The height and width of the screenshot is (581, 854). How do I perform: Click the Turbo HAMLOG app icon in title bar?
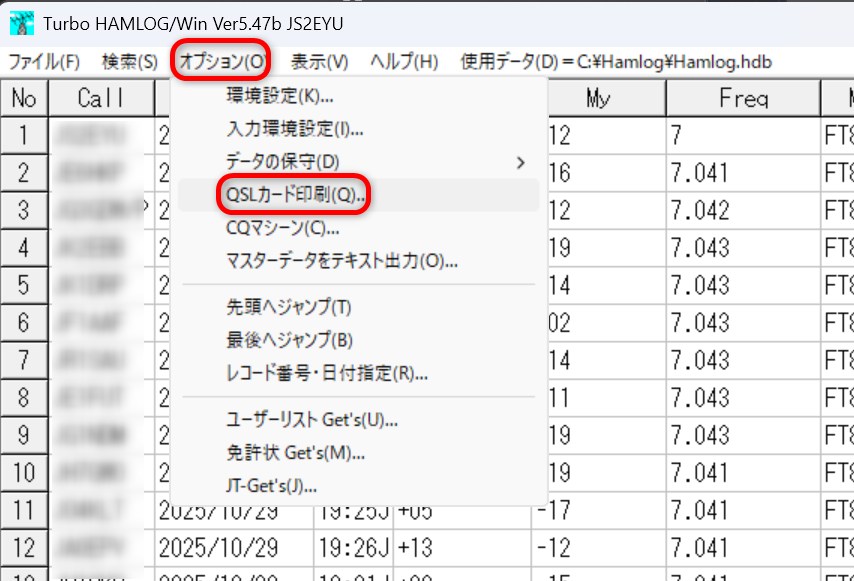(15, 21)
